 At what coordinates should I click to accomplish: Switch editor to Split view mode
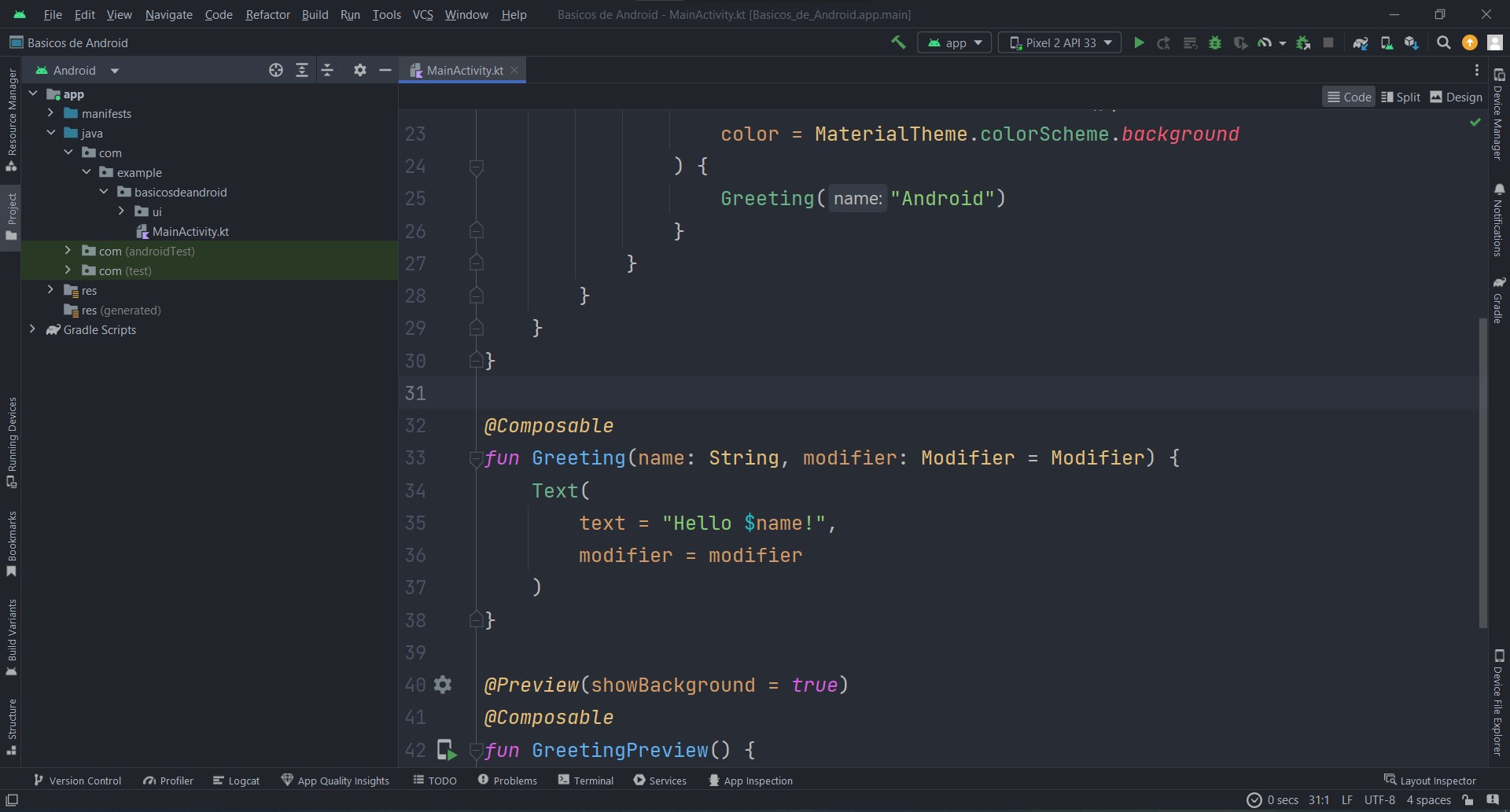click(x=1400, y=97)
